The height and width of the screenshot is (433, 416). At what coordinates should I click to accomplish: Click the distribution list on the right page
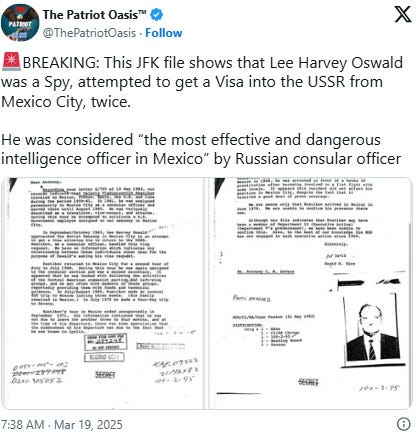267,334
